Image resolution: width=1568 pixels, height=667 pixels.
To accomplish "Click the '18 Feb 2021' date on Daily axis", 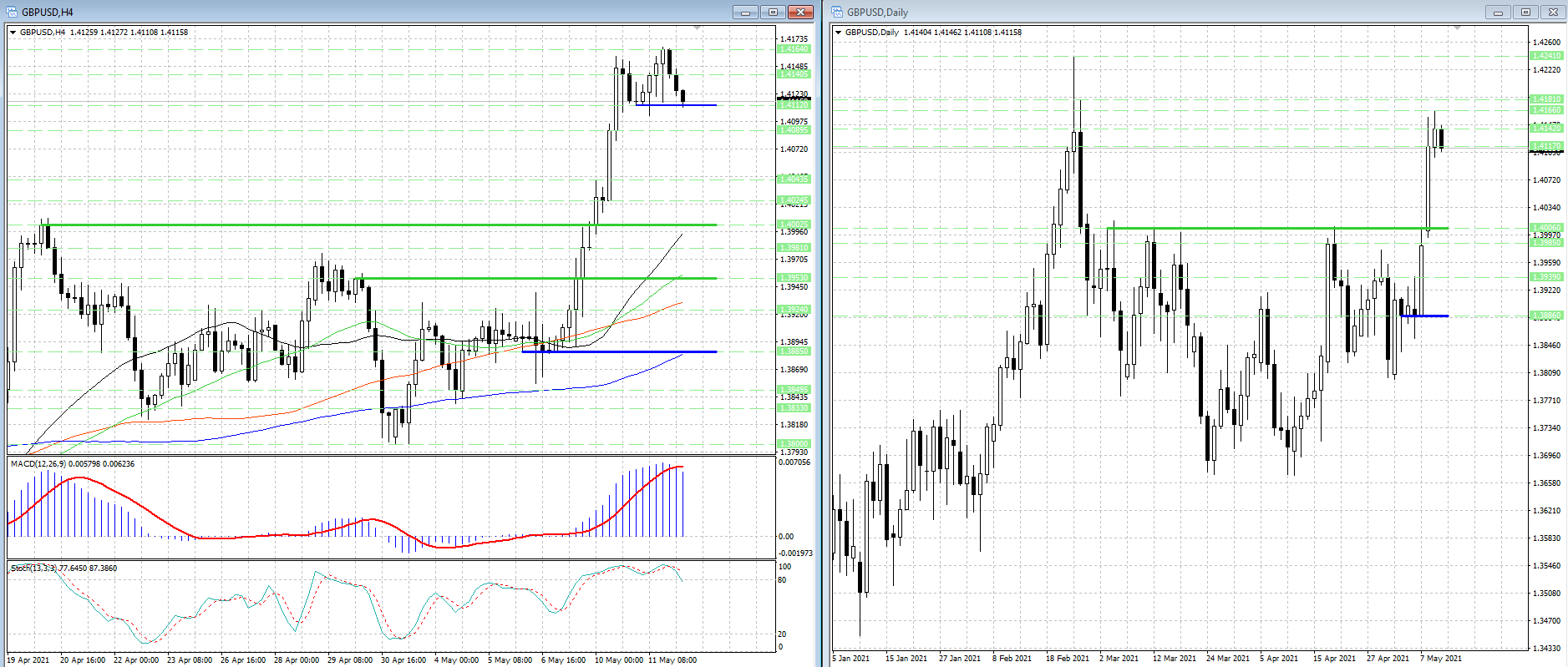I will click(1068, 658).
